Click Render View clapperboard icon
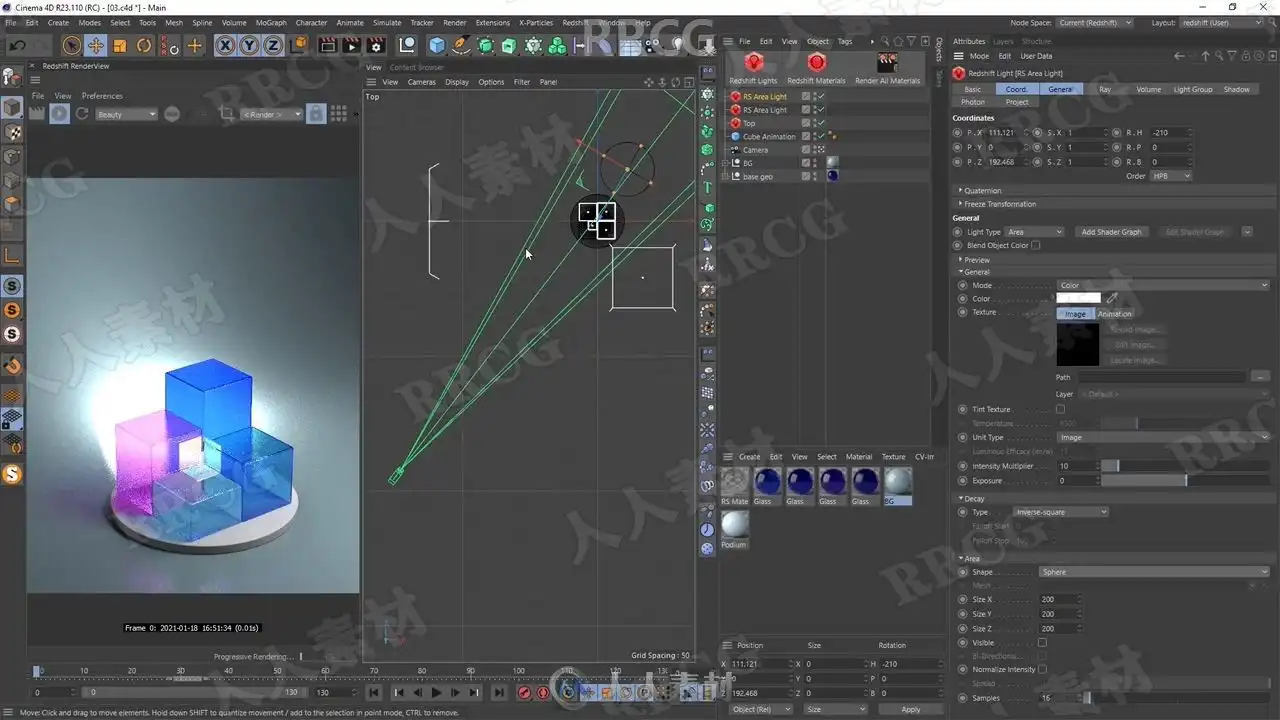The width and height of the screenshot is (1280, 720). pyautogui.click(x=327, y=45)
